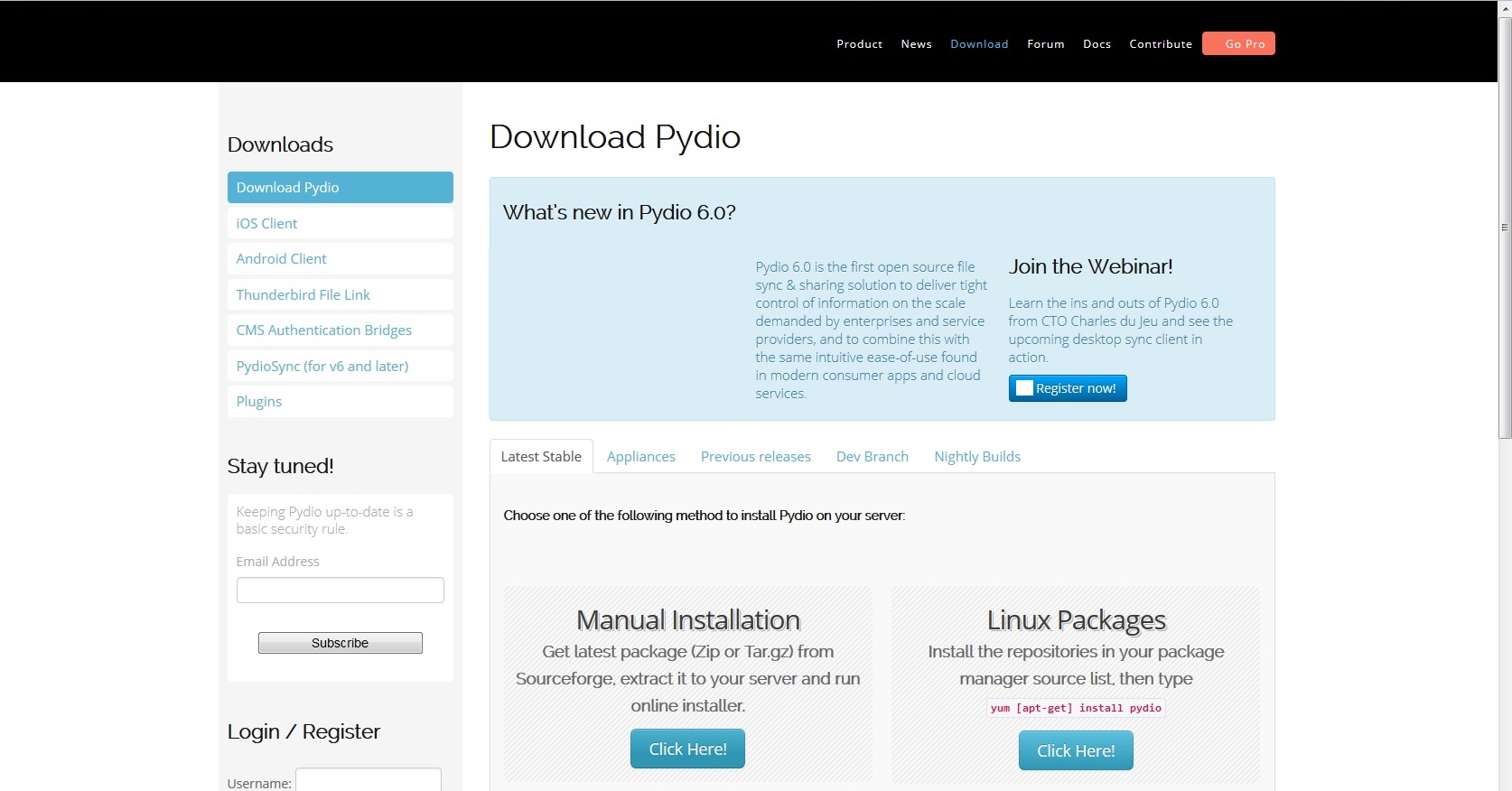1512x791 pixels.
Task: Open Android Client downloads link
Action: click(340, 258)
